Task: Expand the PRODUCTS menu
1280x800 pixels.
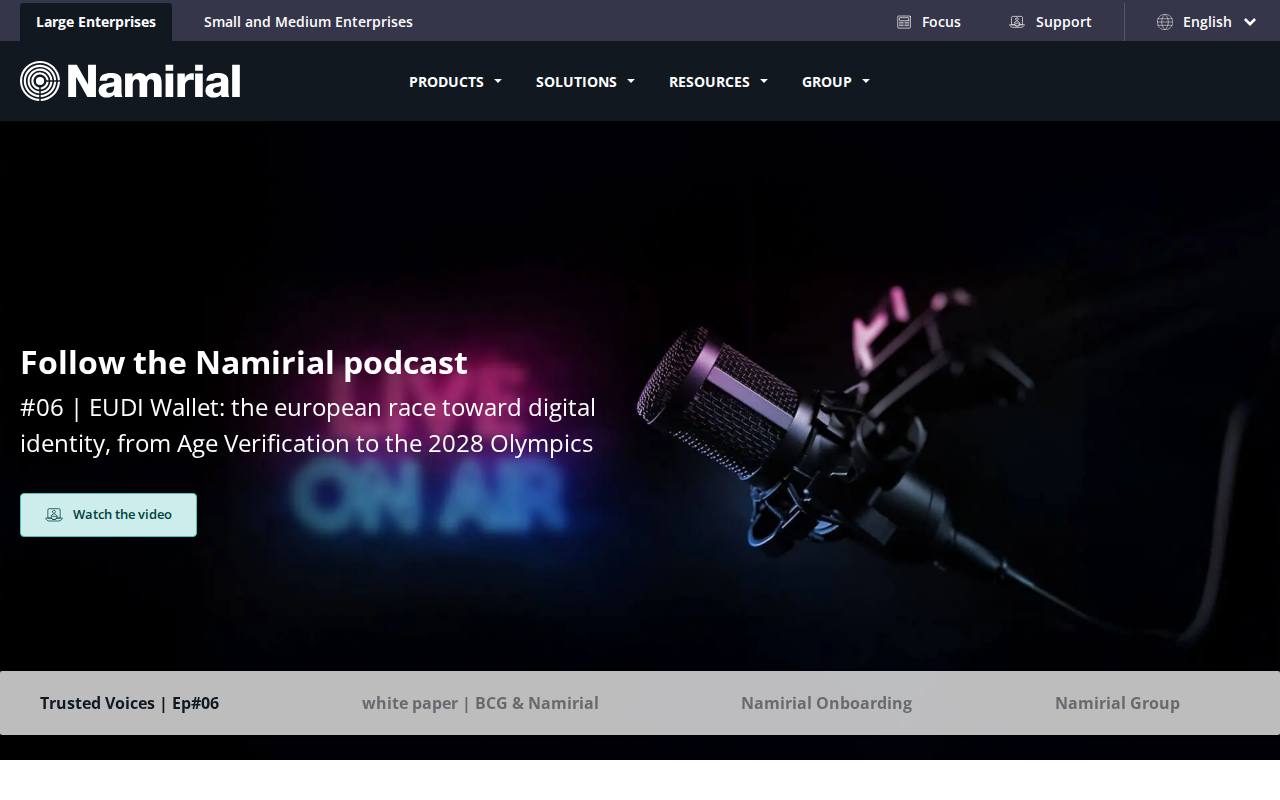Action: click(x=455, y=82)
